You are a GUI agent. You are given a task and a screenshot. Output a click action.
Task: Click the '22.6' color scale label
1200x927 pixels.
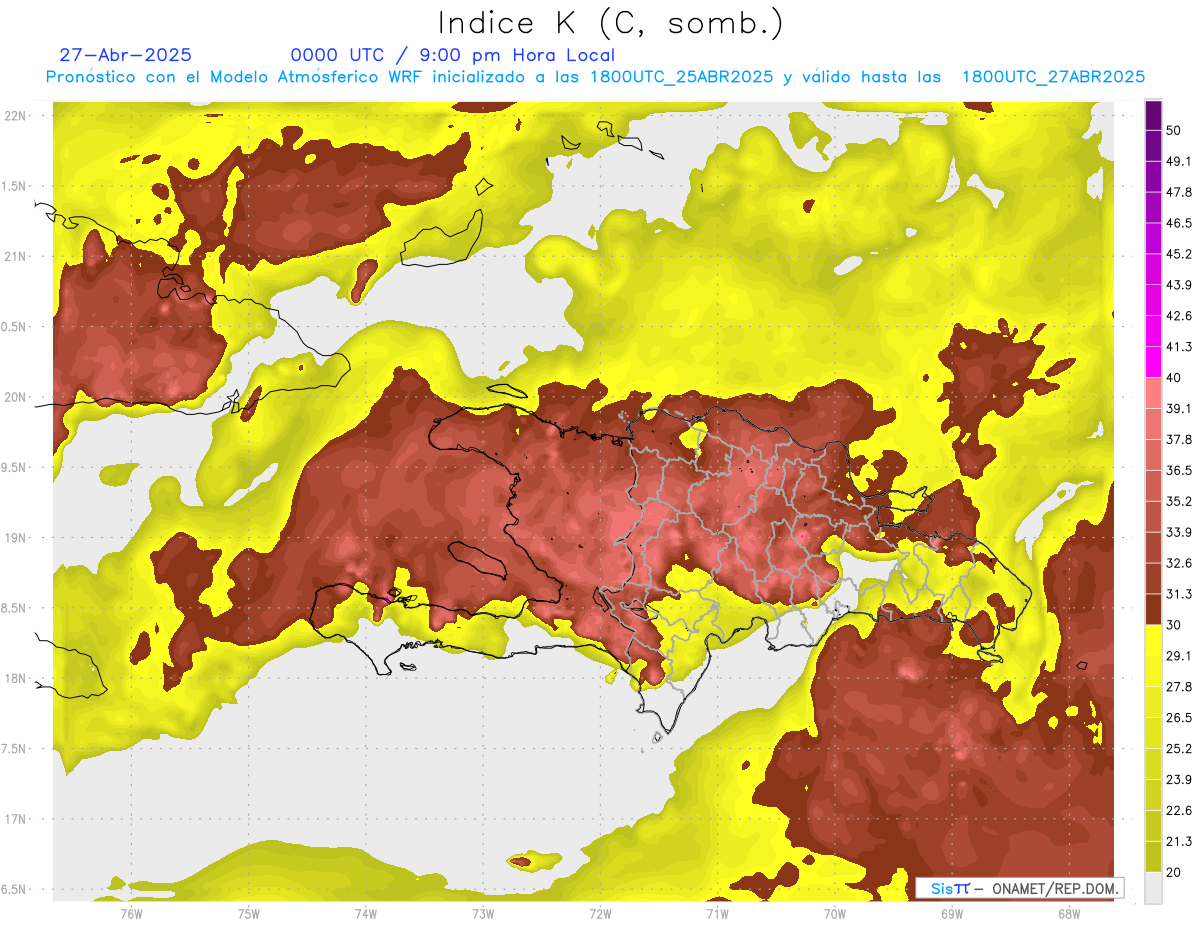click(1180, 810)
